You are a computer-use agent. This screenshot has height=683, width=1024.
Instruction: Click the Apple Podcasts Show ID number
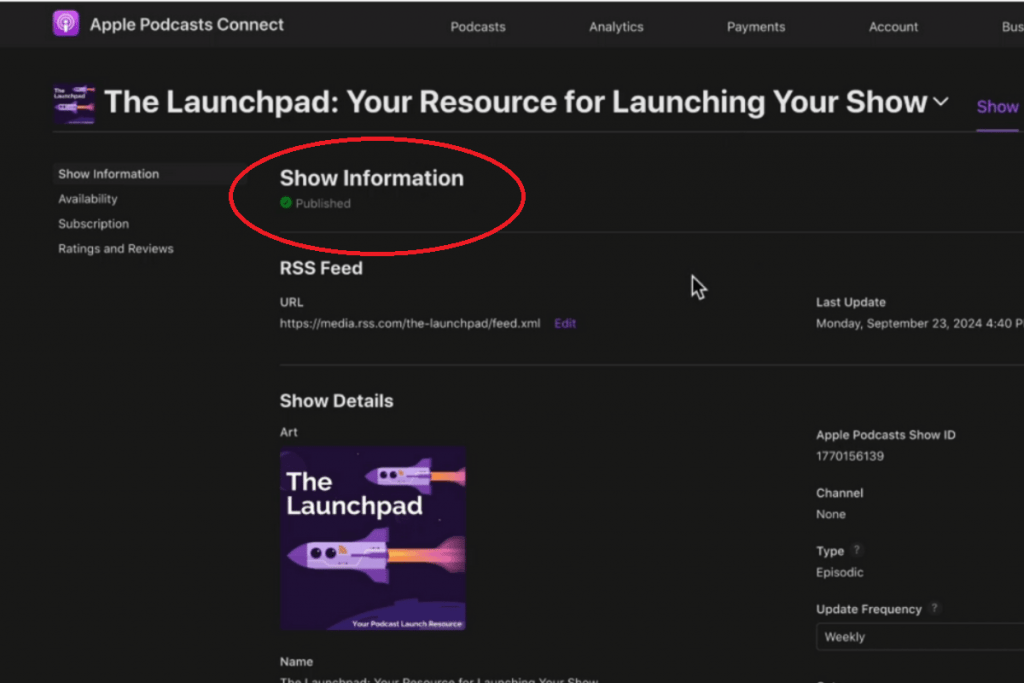(849, 457)
